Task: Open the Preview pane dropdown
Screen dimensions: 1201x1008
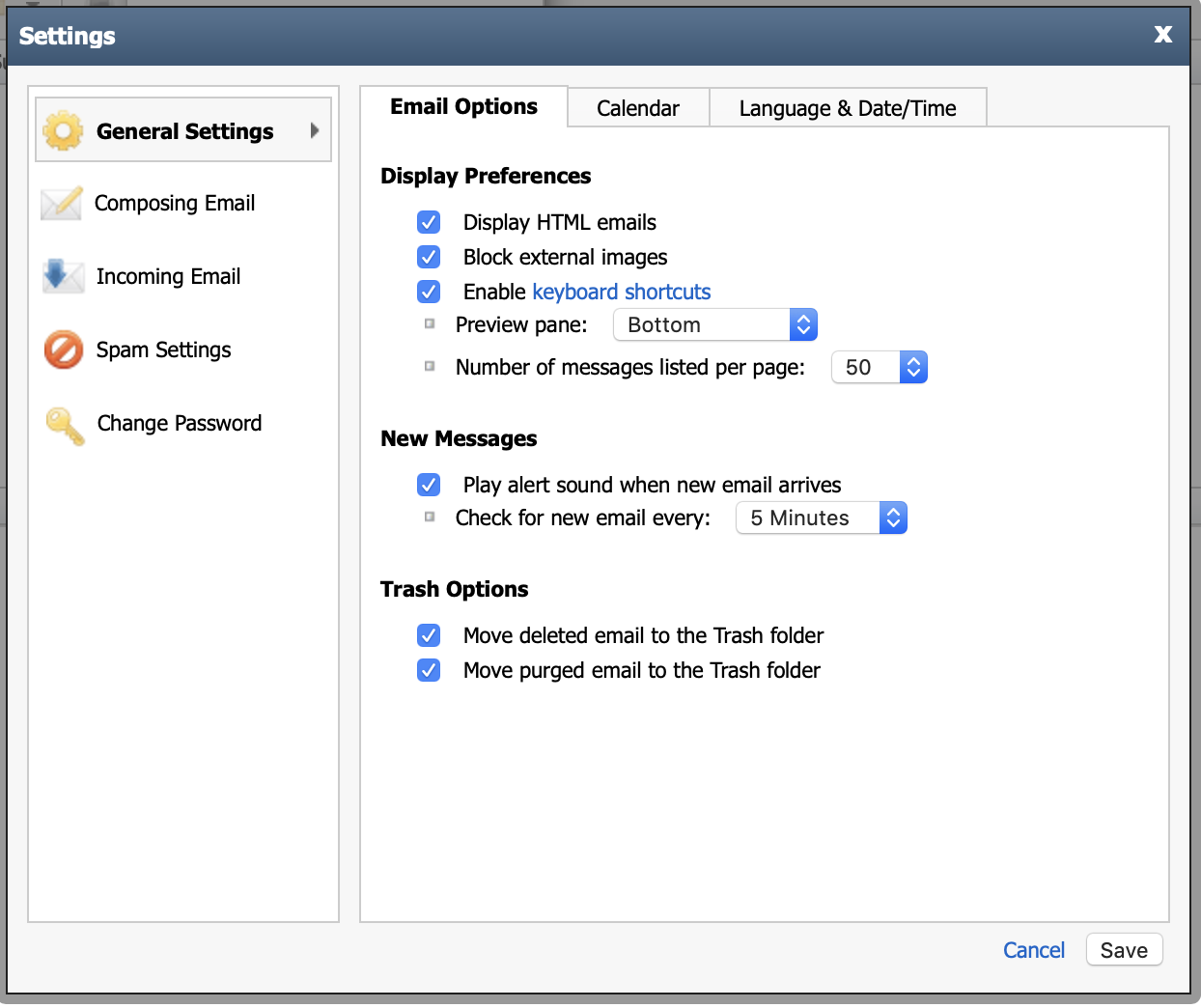Action: click(x=715, y=325)
